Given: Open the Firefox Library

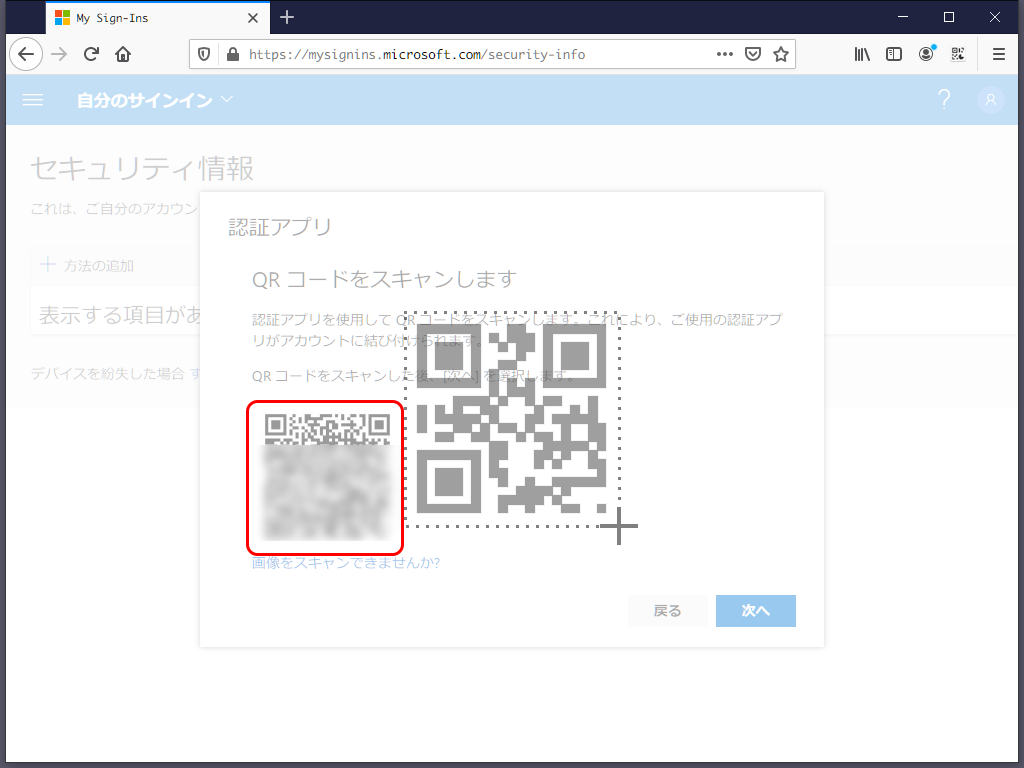Looking at the screenshot, I should [861, 54].
